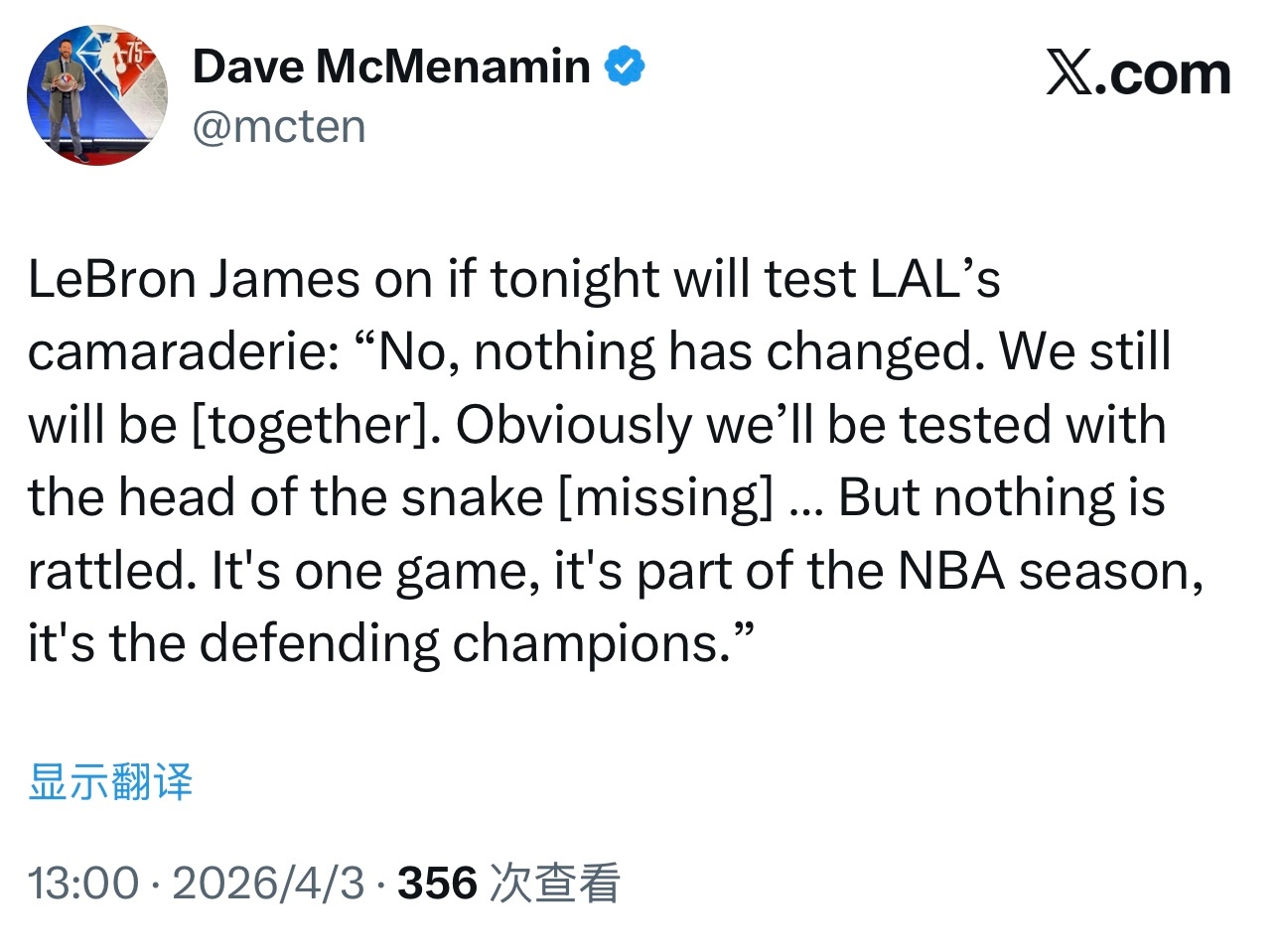Select the Dave McMenamin display name
The width and height of the screenshot is (1281, 952).
[391, 67]
